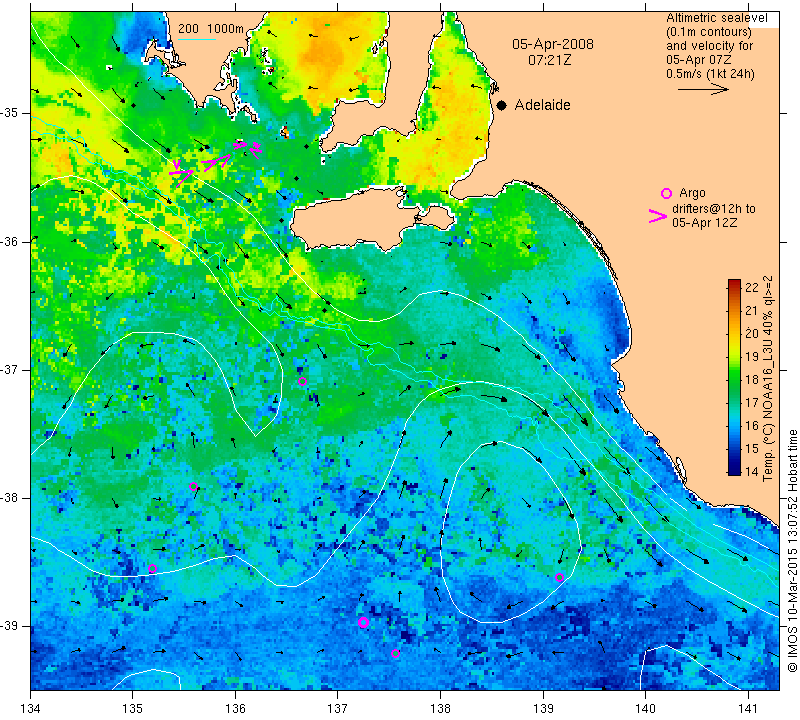Click the '05-Apr 12Z' legend text

coord(704,223)
